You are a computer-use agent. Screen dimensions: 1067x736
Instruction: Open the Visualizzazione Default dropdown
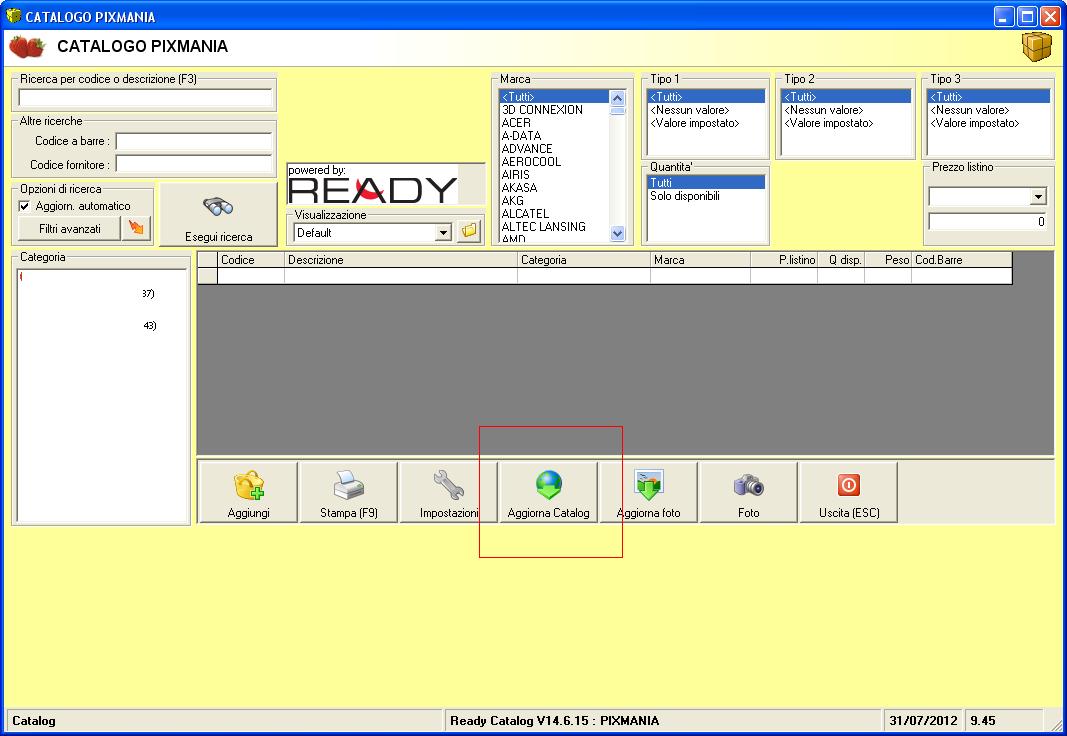click(443, 233)
